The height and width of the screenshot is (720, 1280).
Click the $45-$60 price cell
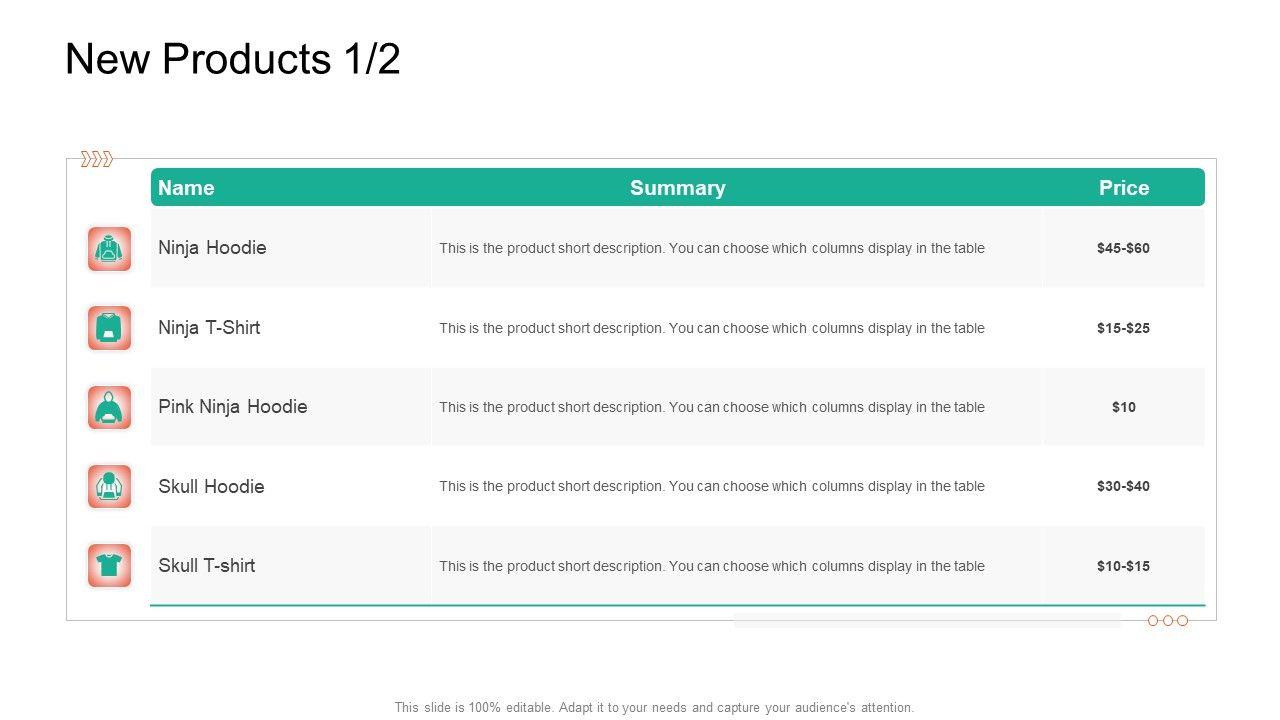coord(1123,248)
